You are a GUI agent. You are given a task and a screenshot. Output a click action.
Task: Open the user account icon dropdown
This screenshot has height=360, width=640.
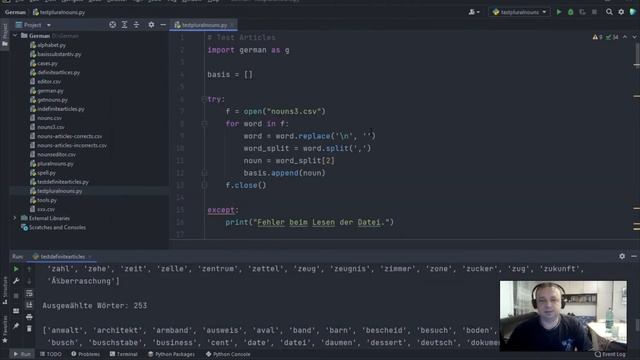coord(474,12)
